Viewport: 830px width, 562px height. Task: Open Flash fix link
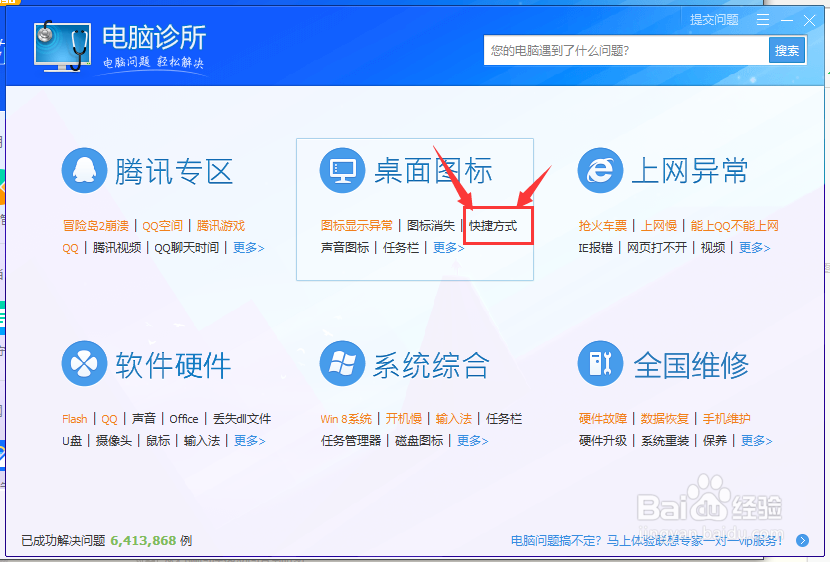click(75, 419)
